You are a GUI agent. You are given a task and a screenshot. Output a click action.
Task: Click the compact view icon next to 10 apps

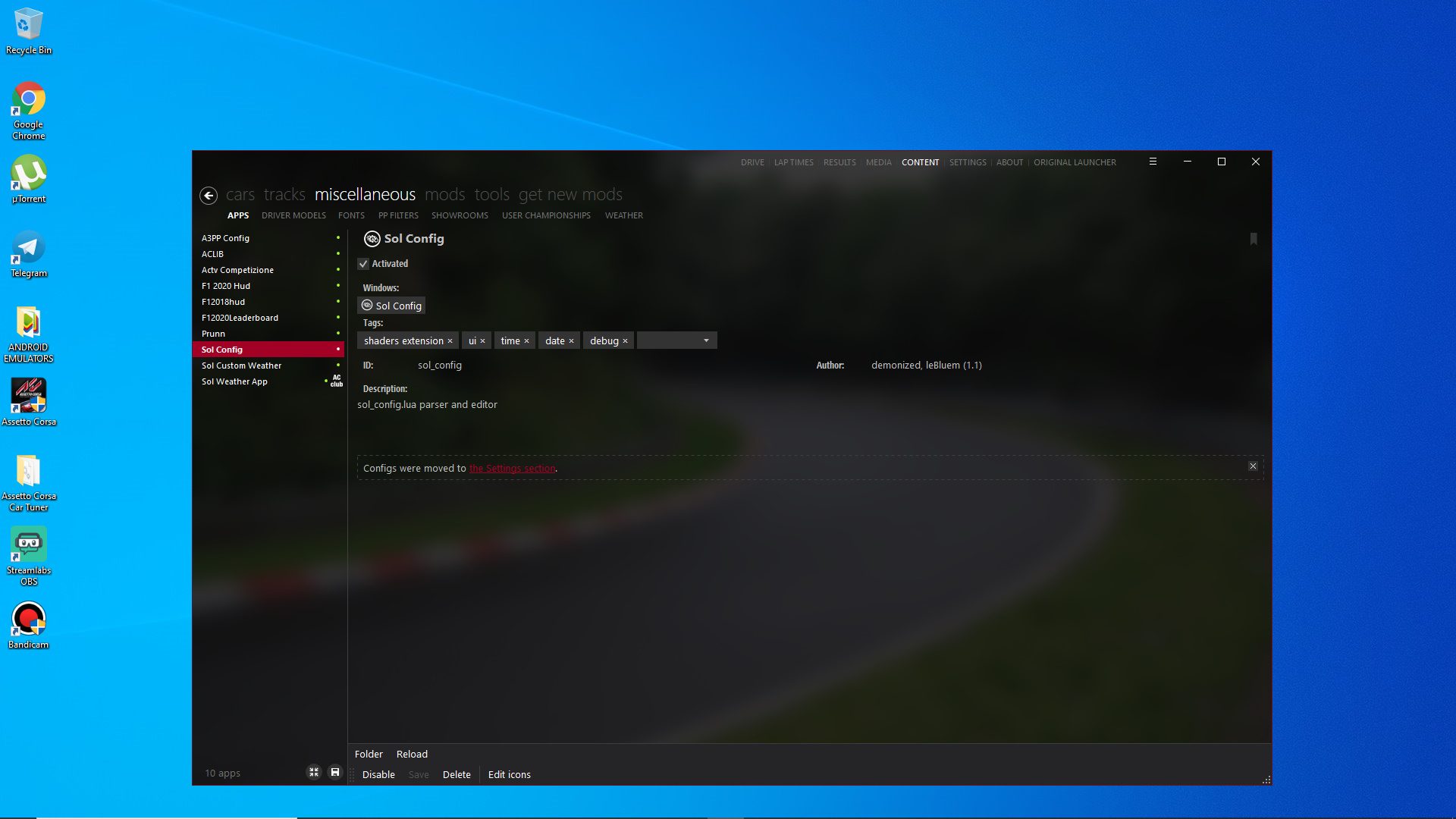314,772
